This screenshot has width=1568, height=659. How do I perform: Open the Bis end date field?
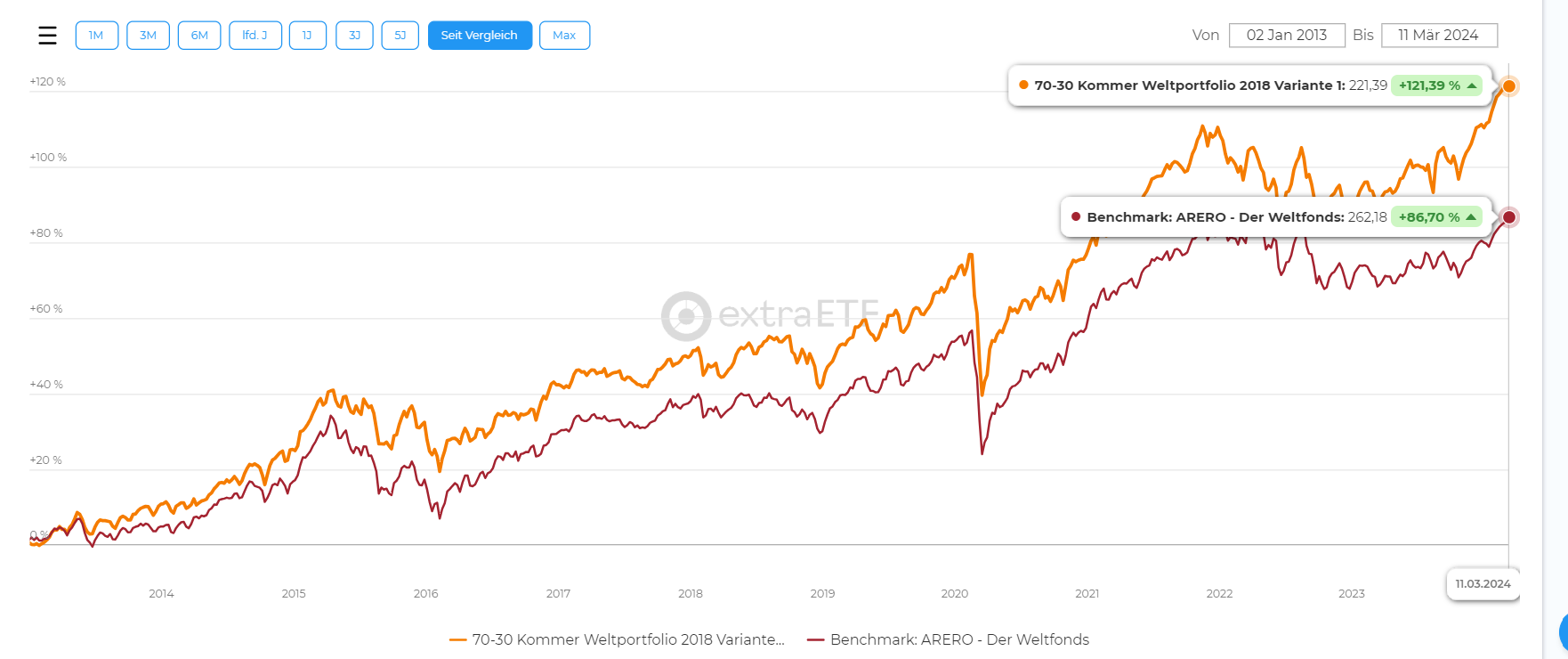tap(1439, 36)
